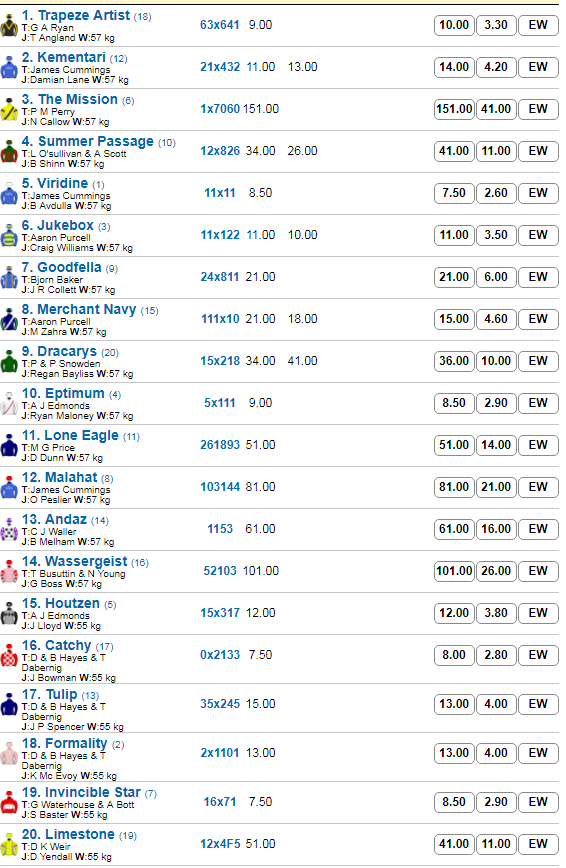Viewport: 566px width, 868px height.
Task: Select 3.80 place odds for Houtzen
Action: [496, 613]
